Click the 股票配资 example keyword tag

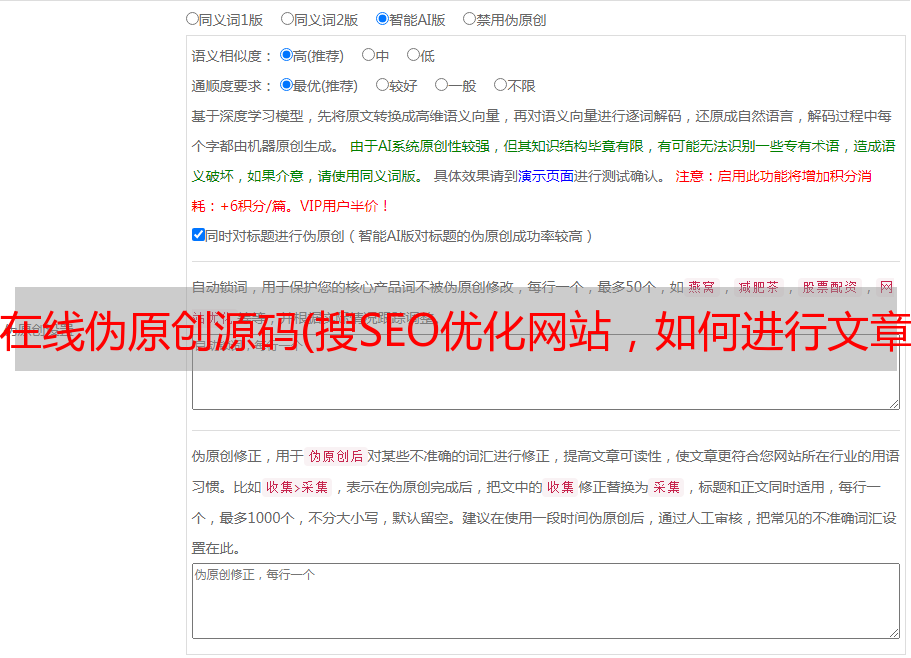[x=830, y=287]
